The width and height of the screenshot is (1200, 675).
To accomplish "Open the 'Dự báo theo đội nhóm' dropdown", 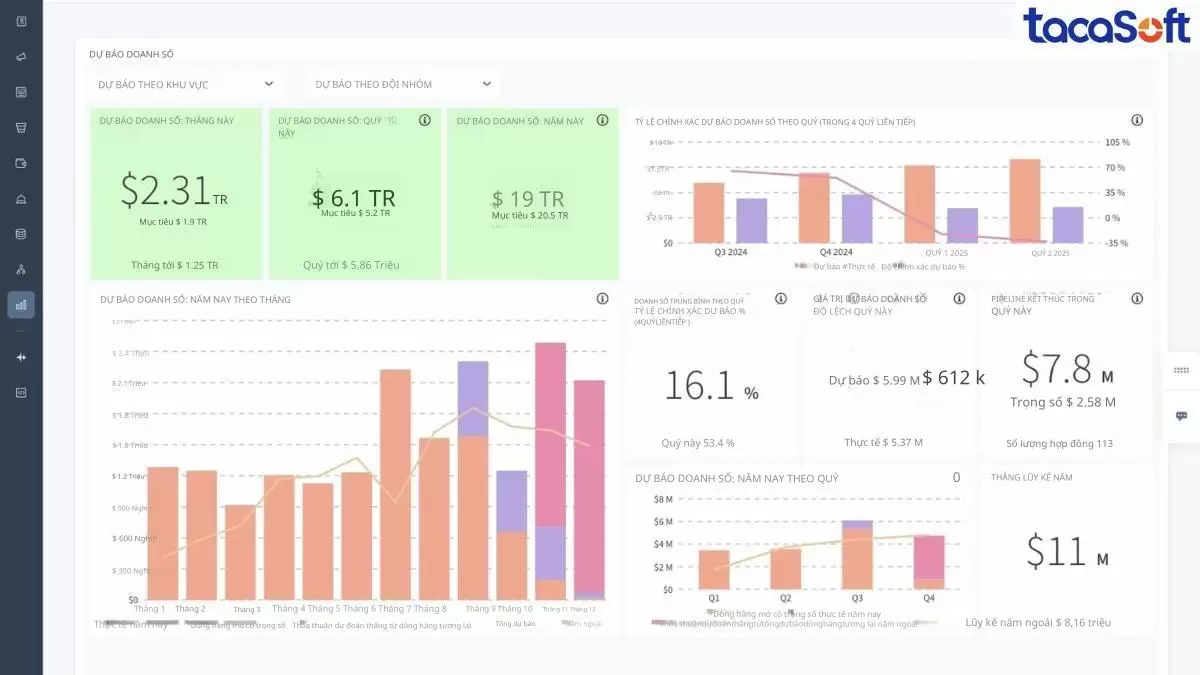I will point(403,84).
